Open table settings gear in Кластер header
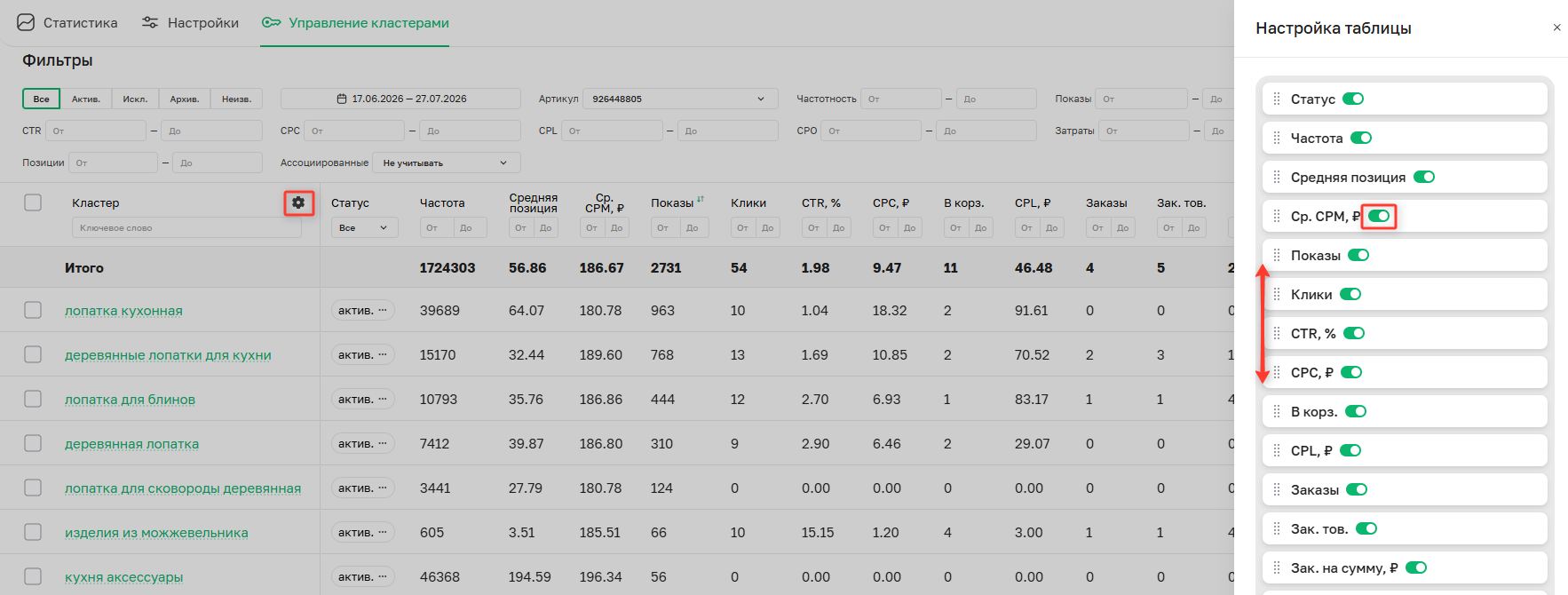This screenshot has width=1568, height=595. pyautogui.click(x=298, y=202)
